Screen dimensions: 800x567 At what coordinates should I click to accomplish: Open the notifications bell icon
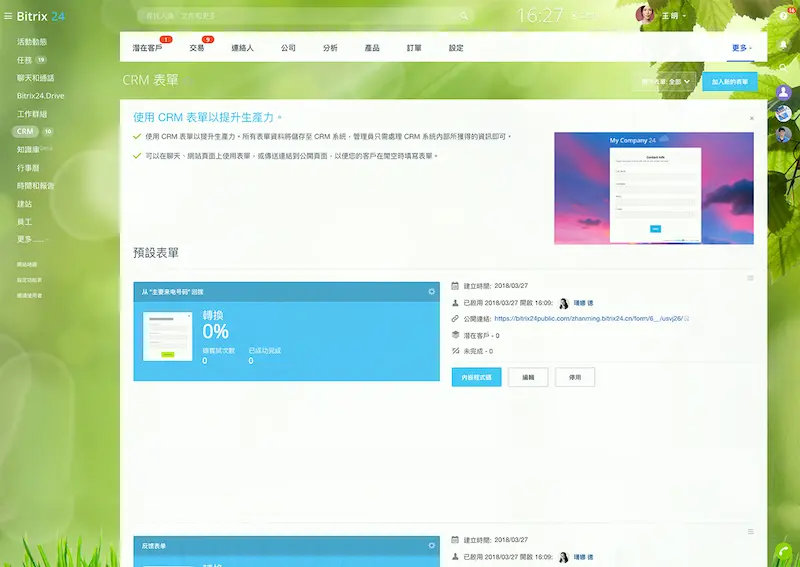point(784,45)
